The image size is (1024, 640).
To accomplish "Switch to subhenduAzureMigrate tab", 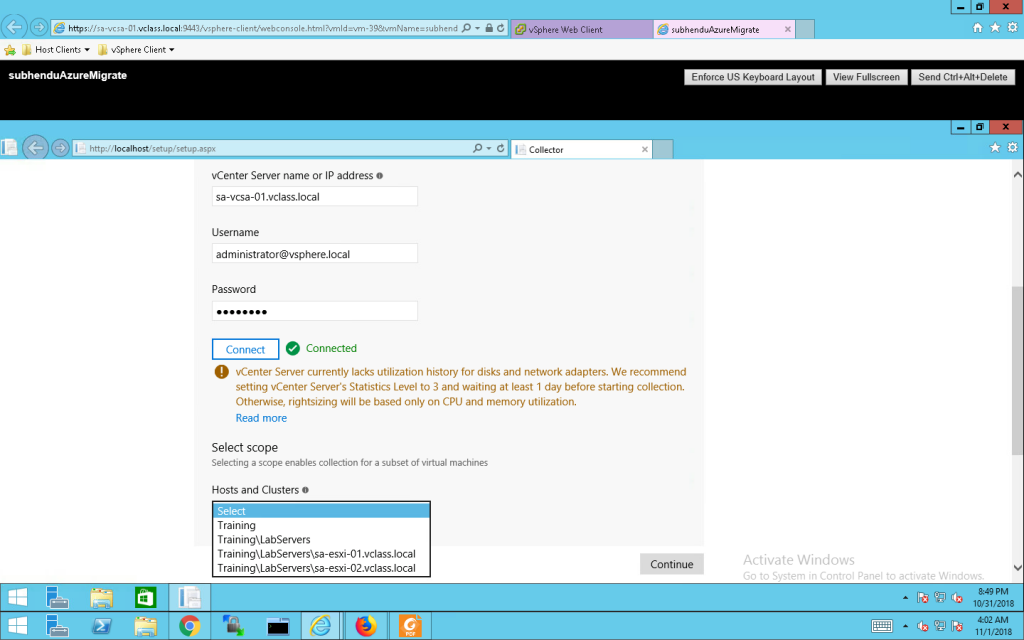I will (717, 29).
